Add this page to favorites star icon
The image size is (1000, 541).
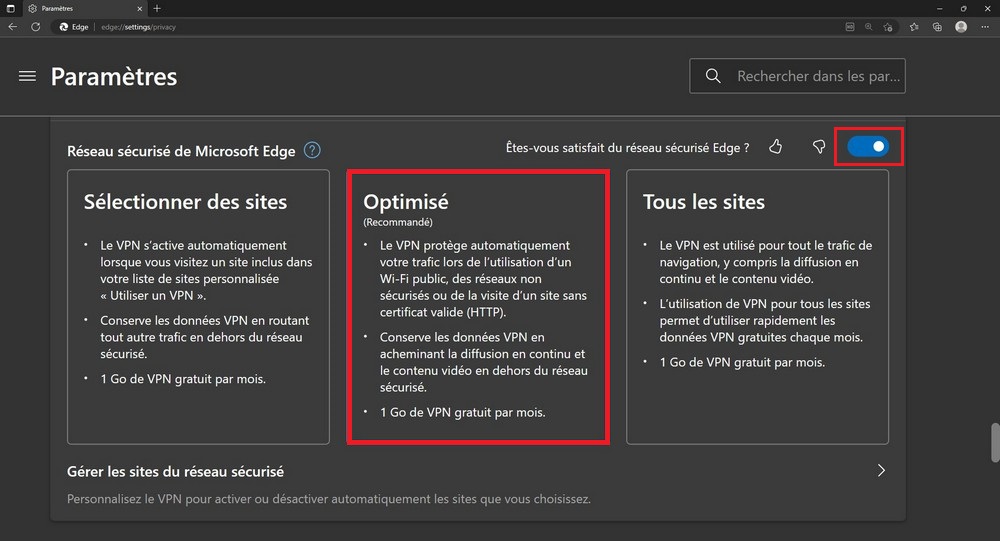(x=888, y=27)
